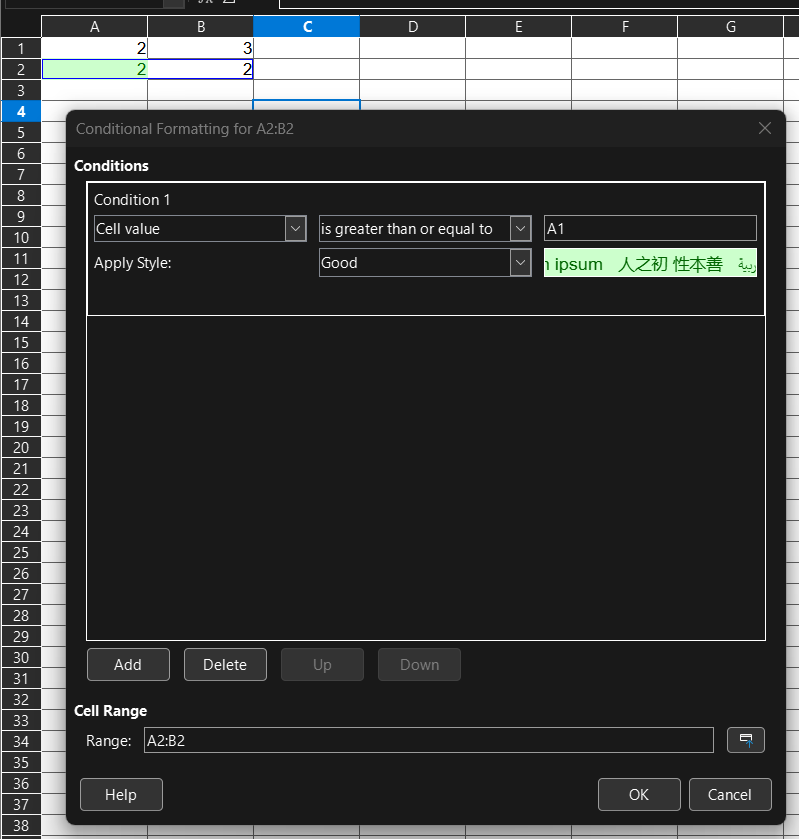Click cell B1 containing value 3

point(200,48)
